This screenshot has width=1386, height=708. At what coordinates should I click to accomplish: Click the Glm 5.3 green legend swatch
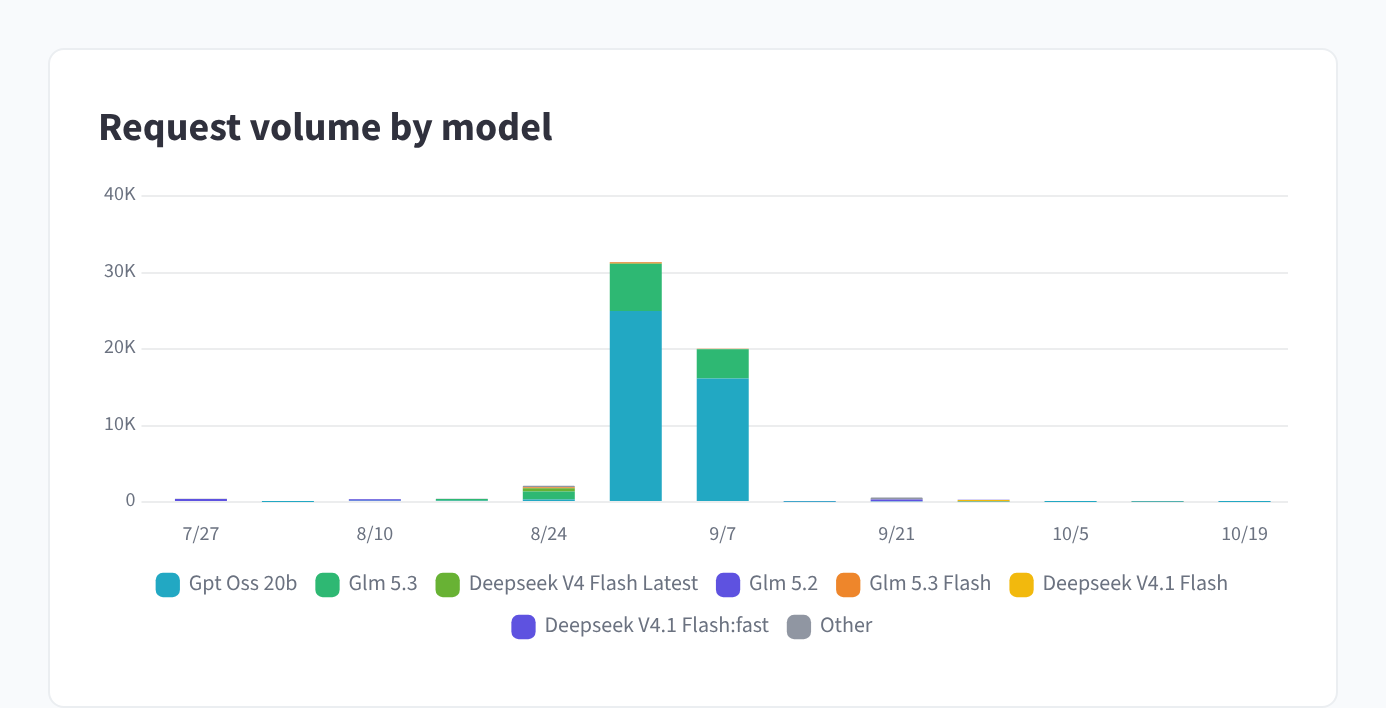328,584
